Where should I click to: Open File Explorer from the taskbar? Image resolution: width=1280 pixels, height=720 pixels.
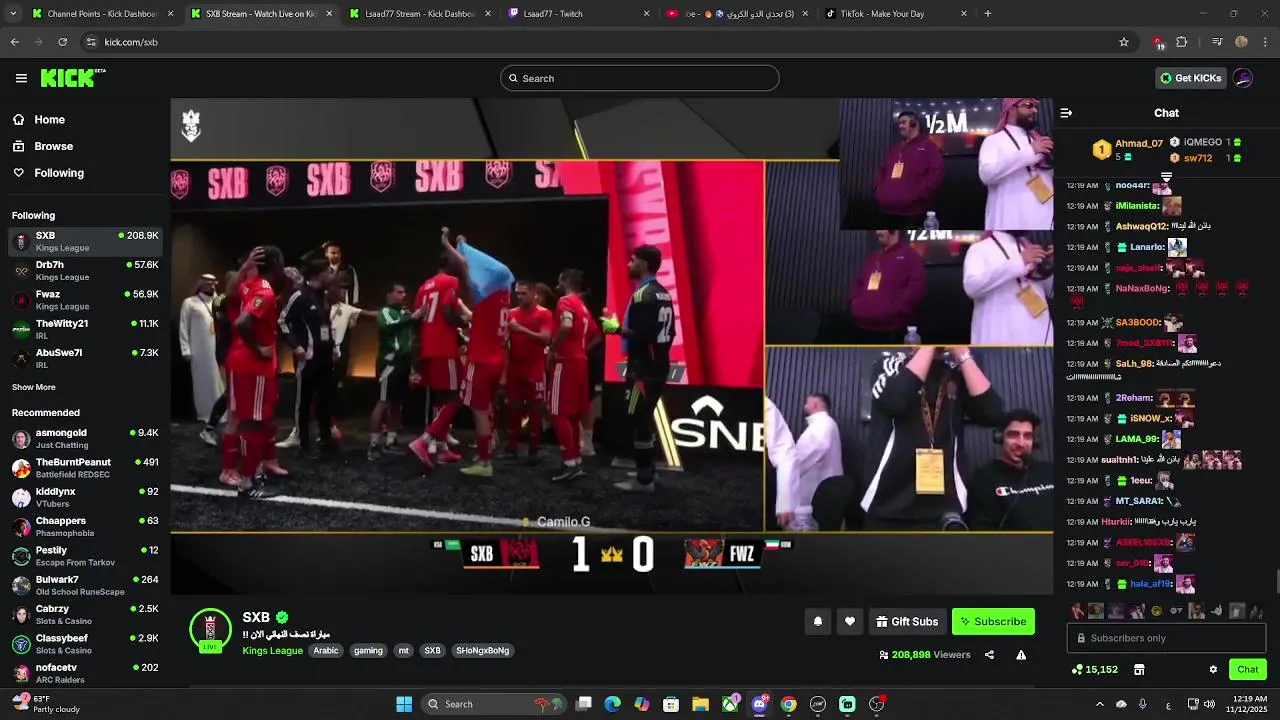click(x=700, y=704)
